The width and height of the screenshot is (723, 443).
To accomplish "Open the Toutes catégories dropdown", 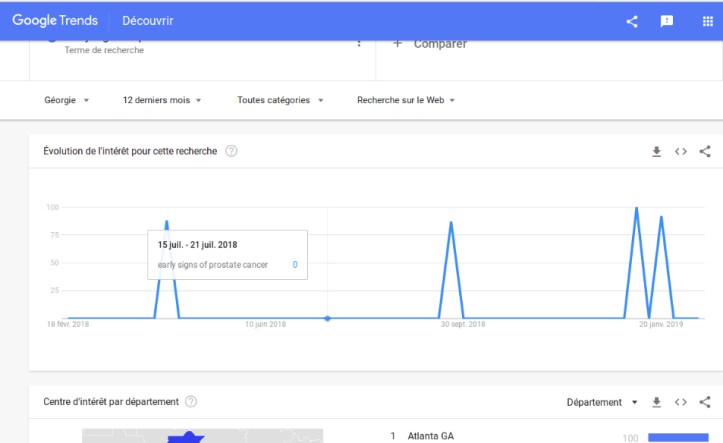I will pos(280,100).
